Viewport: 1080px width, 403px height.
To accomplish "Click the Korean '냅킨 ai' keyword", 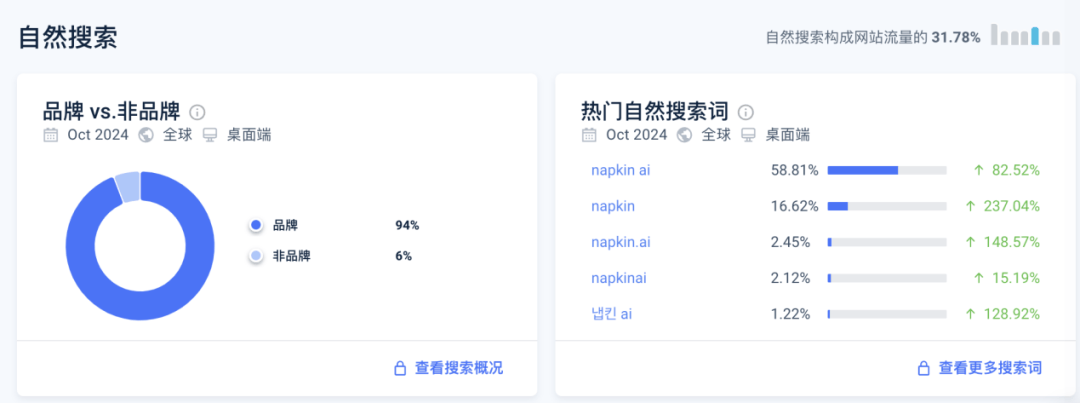I will tap(611, 314).
